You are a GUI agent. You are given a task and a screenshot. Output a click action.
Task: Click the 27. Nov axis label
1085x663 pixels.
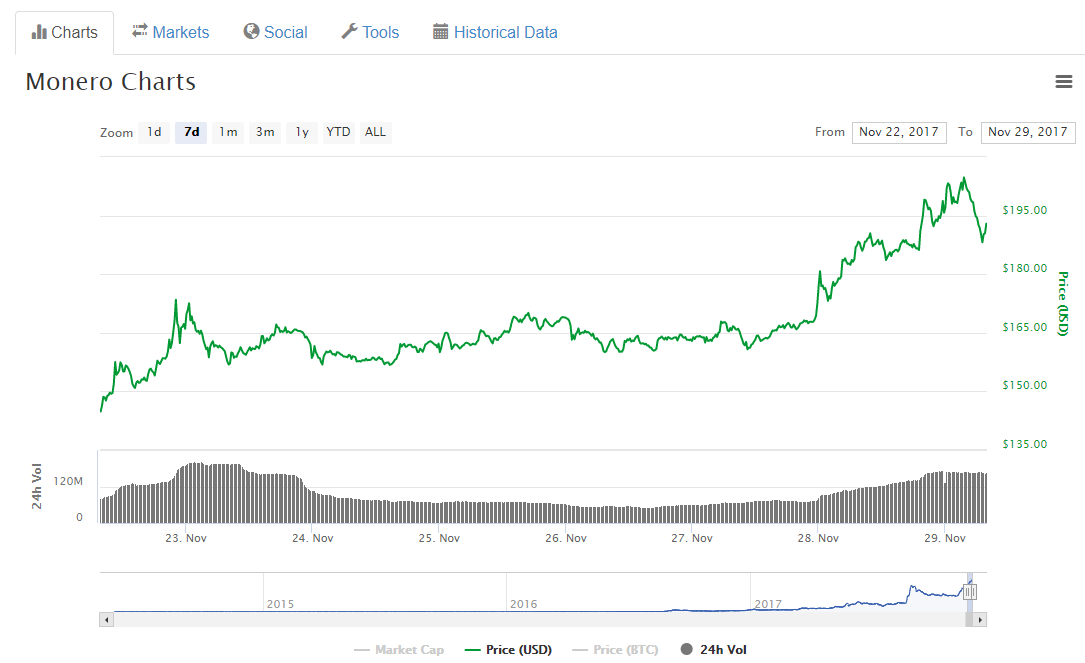(691, 538)
